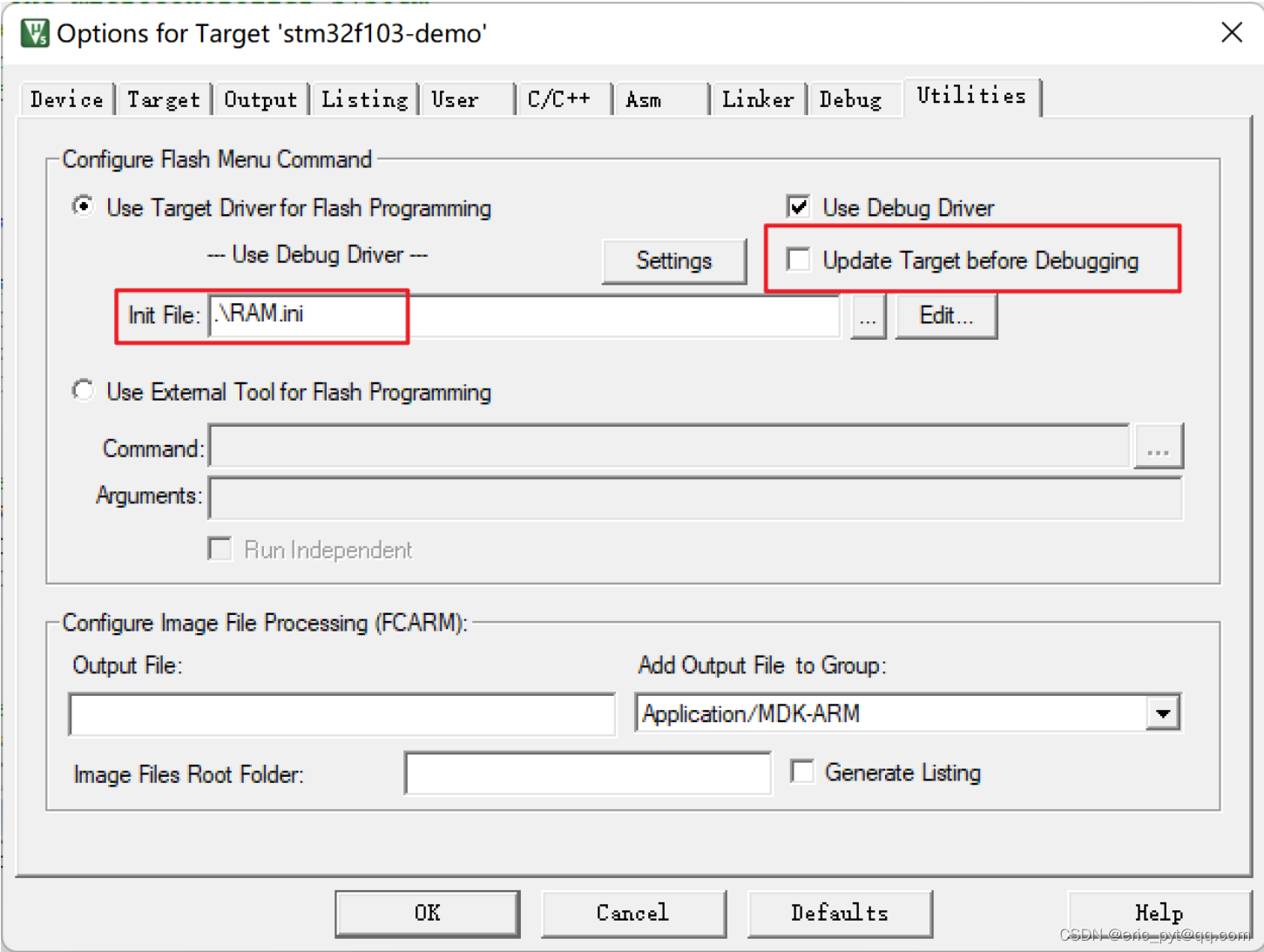Expand the Add Output File to Group dropdown
Screen dimensions: 1264x952
click(x=1163, y=713)
